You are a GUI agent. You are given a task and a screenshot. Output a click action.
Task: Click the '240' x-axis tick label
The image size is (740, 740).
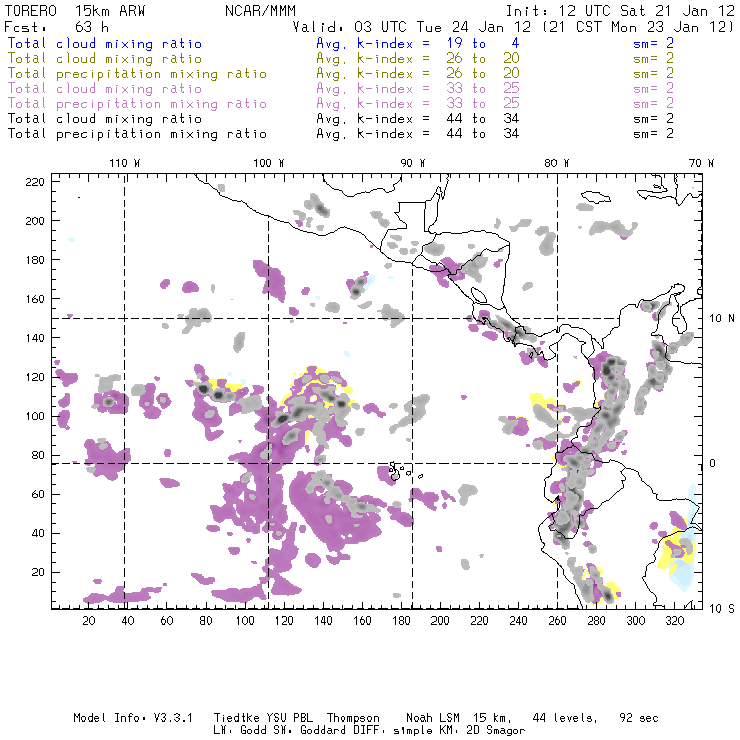click(x=518, y=621)
